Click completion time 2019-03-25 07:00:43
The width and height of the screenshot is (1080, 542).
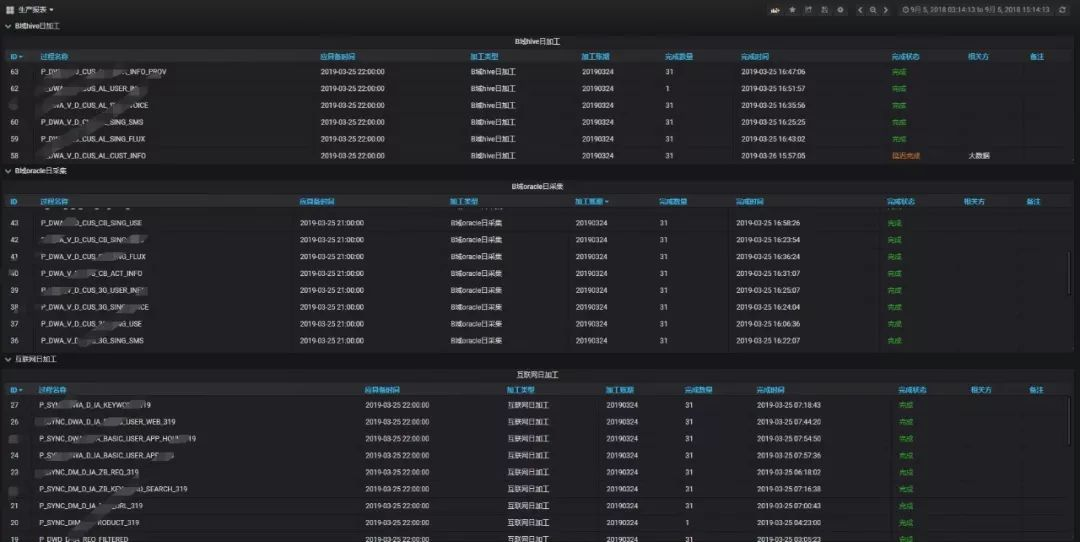click(x=789, y=505)
